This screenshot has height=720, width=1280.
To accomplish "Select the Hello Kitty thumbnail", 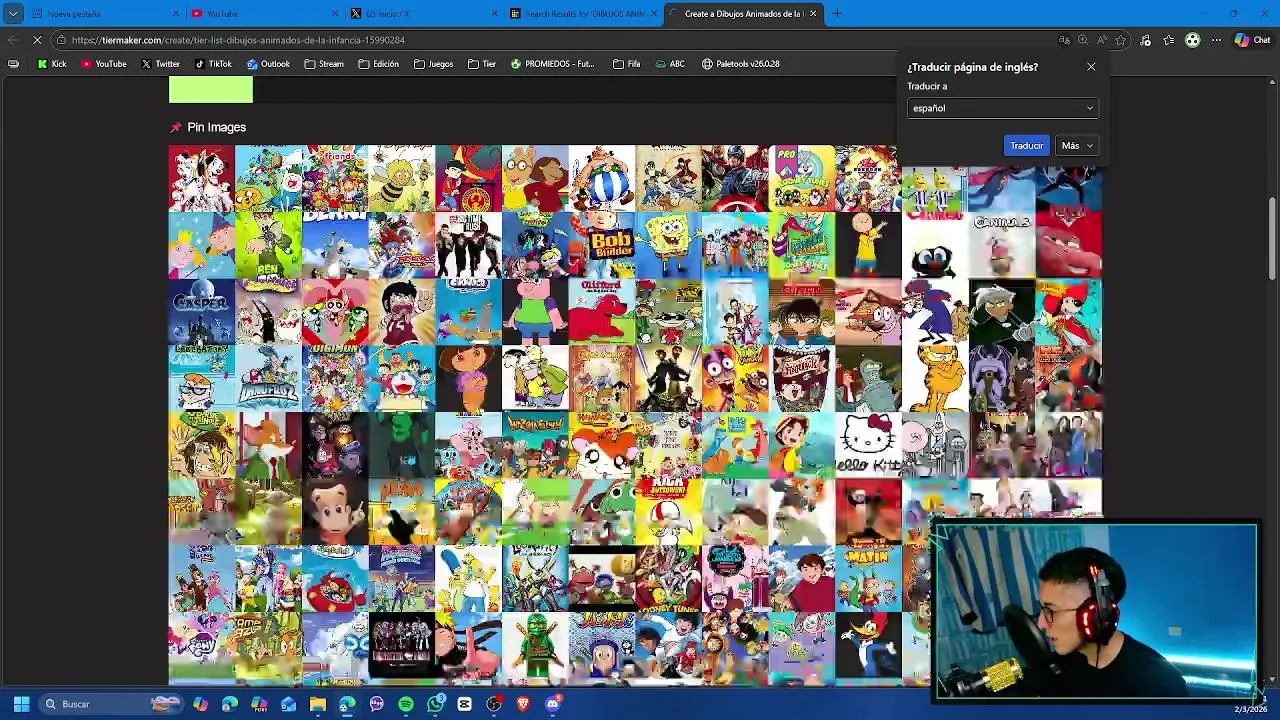I will (868, 445).
